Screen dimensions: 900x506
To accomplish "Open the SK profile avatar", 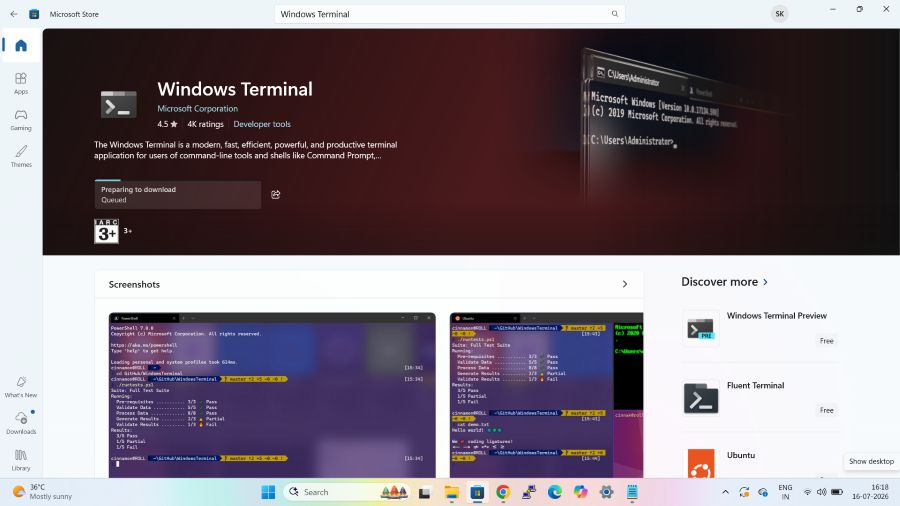I will tap(779, 14).
